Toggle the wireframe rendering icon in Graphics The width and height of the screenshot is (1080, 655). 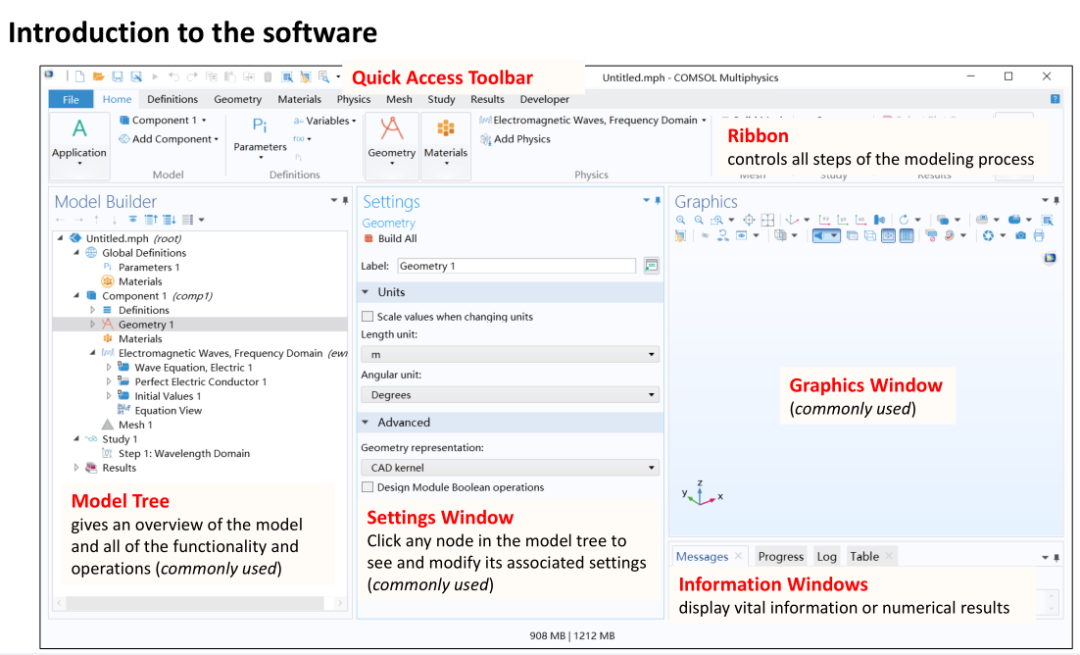(870, 235)
